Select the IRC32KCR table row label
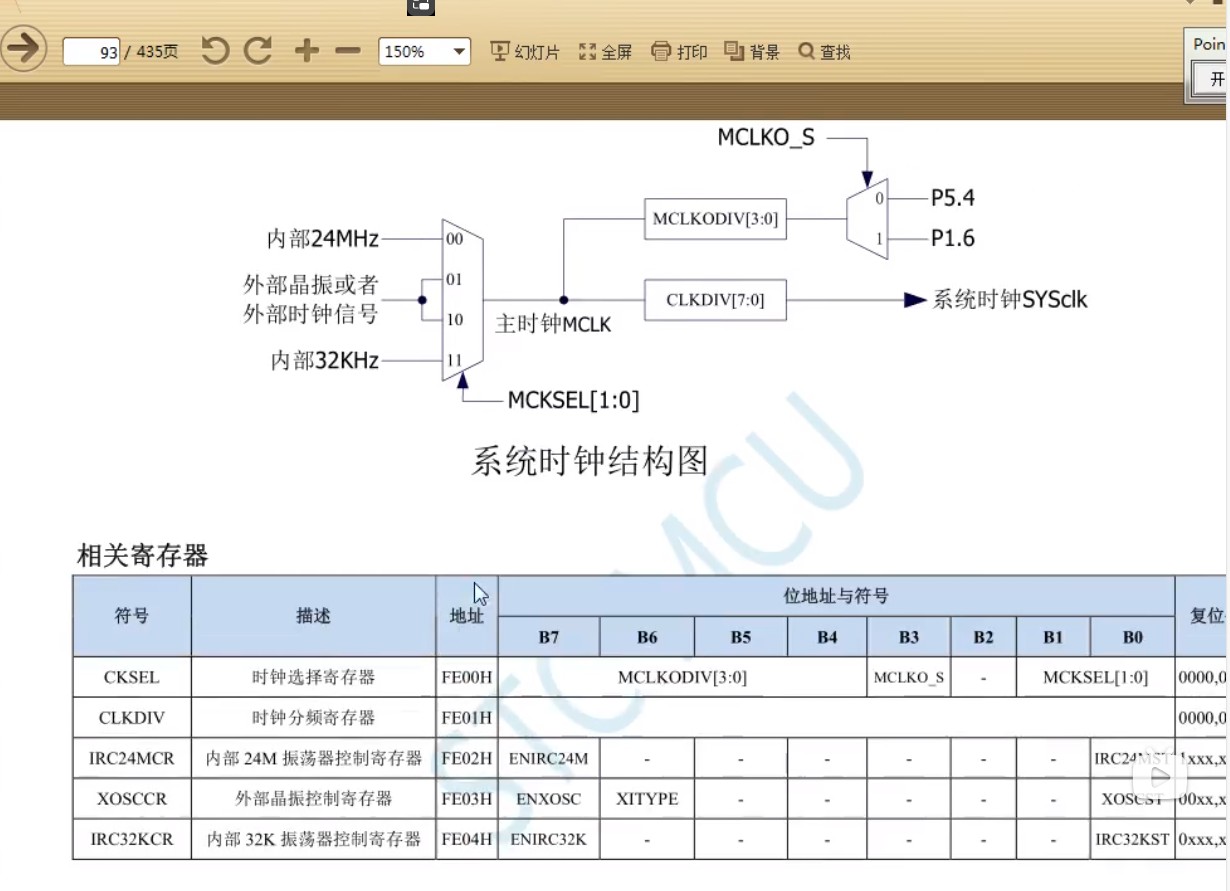Viewport: 1230px width, 891px height. [132, 839]
